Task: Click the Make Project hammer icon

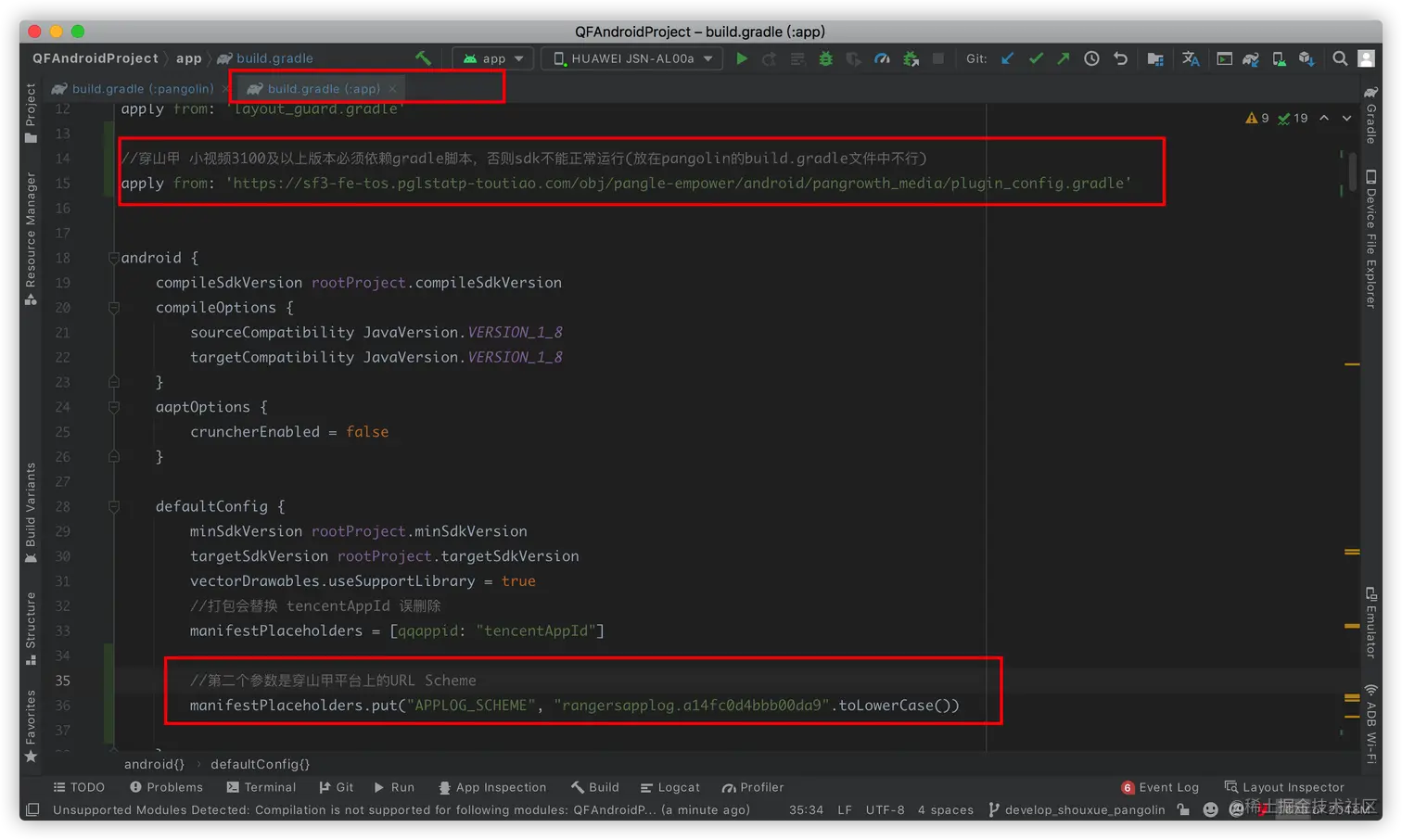Action: pyautogui.click(x=424, y=58)
